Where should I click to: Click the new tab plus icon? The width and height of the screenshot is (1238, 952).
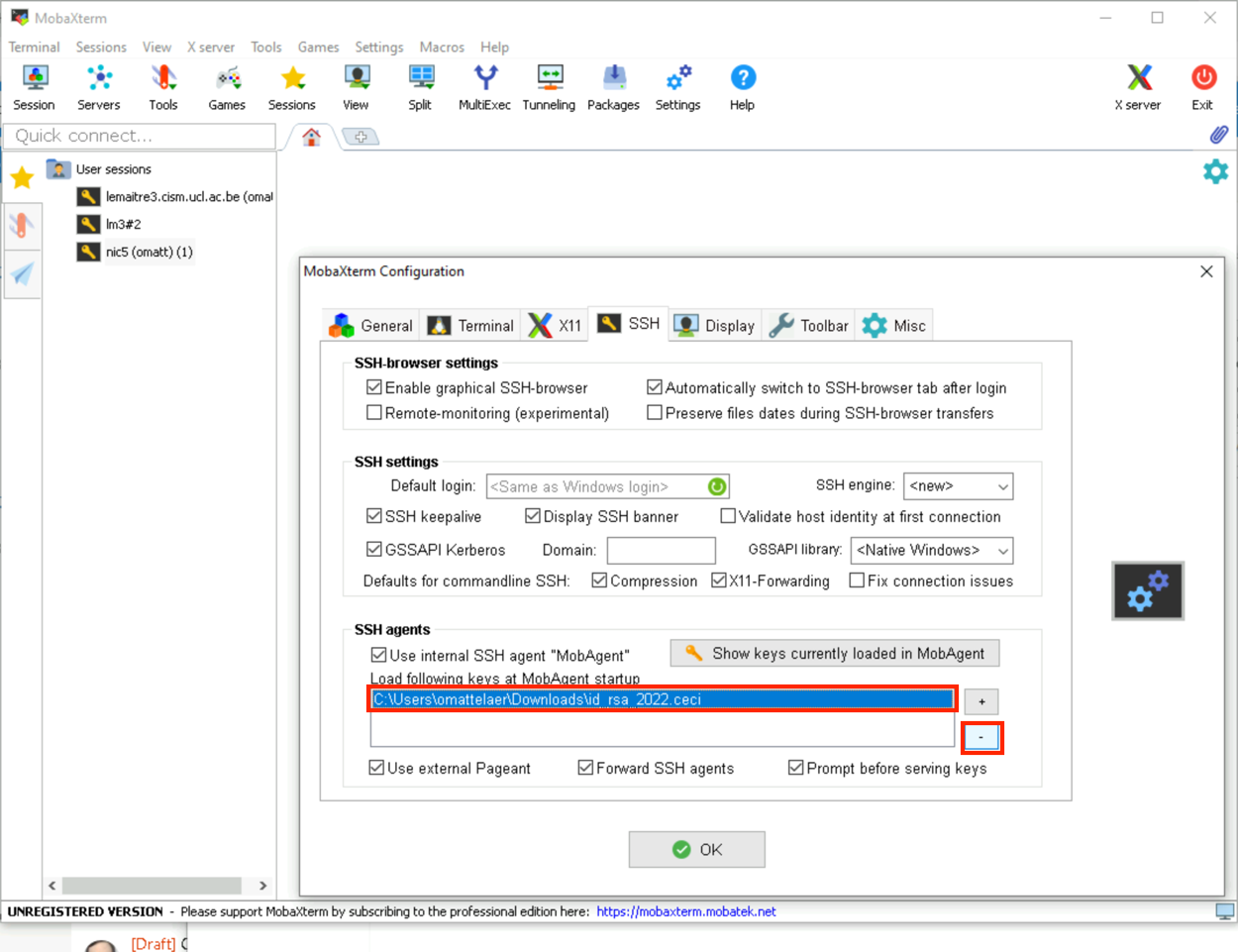coord(361,137)
